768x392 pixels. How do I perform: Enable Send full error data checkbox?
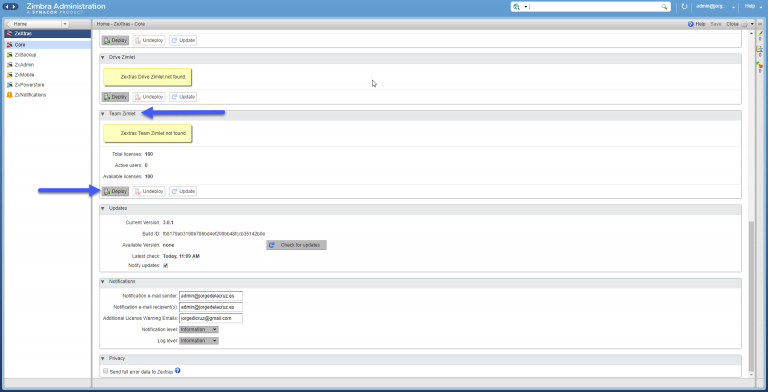(x=105, y=371)
